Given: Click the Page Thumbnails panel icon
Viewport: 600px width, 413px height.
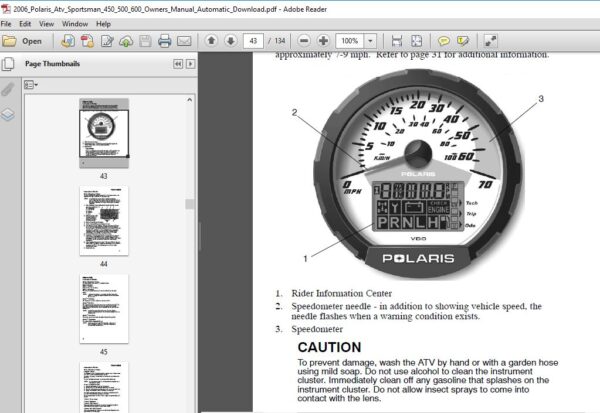Looking at the screenshot, I should [8, 64].
